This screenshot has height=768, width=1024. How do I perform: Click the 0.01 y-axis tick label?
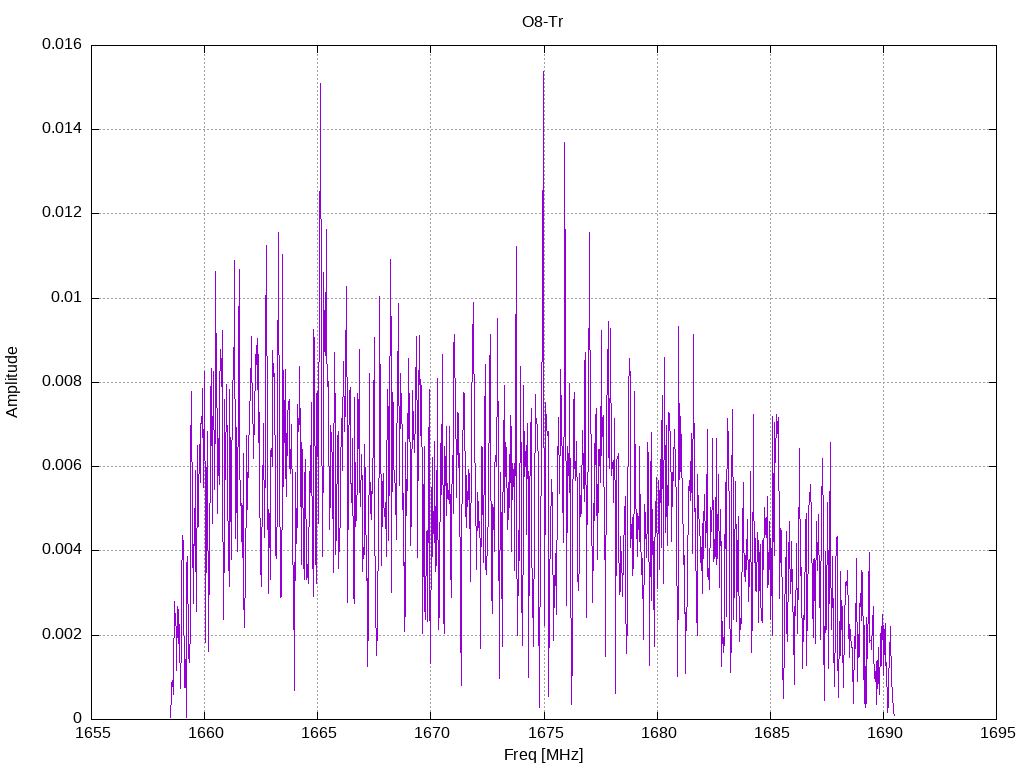[x=67, y=298]
